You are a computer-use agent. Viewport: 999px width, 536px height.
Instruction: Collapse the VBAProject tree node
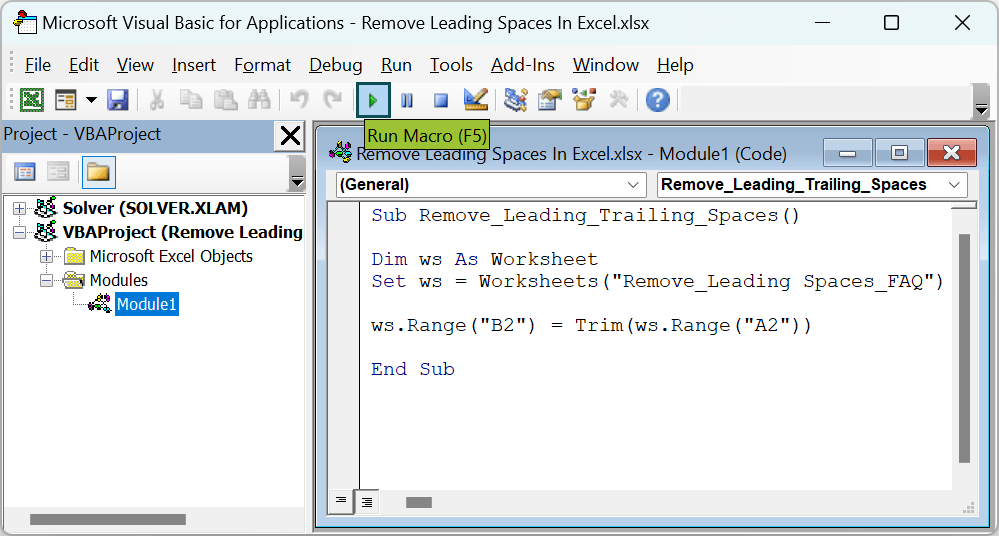pos(20,233)
